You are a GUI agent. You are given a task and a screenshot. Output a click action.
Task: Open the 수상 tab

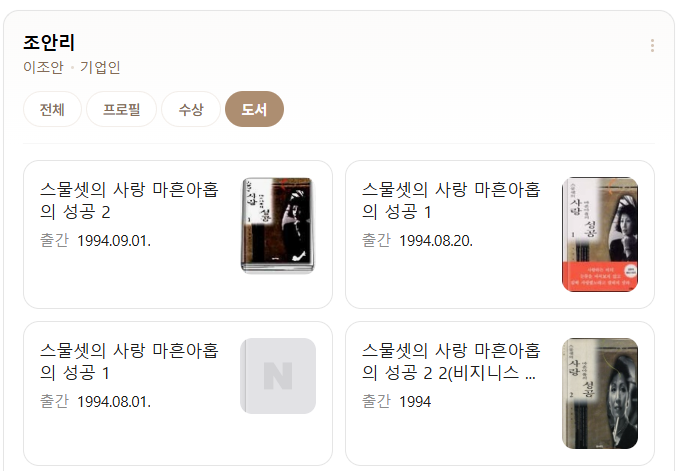(191, 109)
